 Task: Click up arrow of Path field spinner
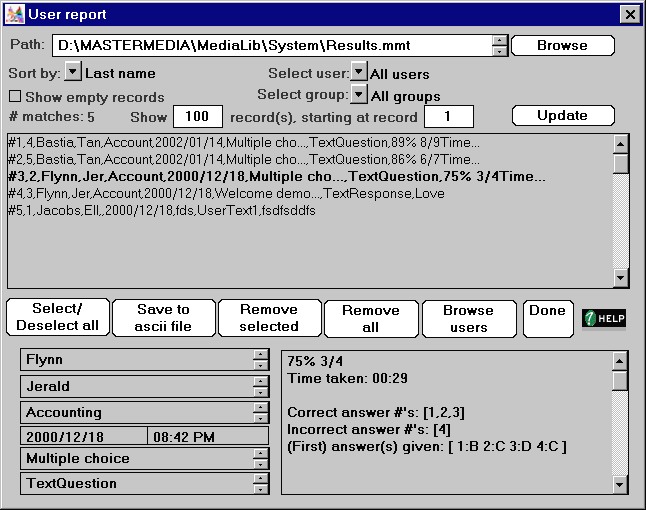click(499, 40)
